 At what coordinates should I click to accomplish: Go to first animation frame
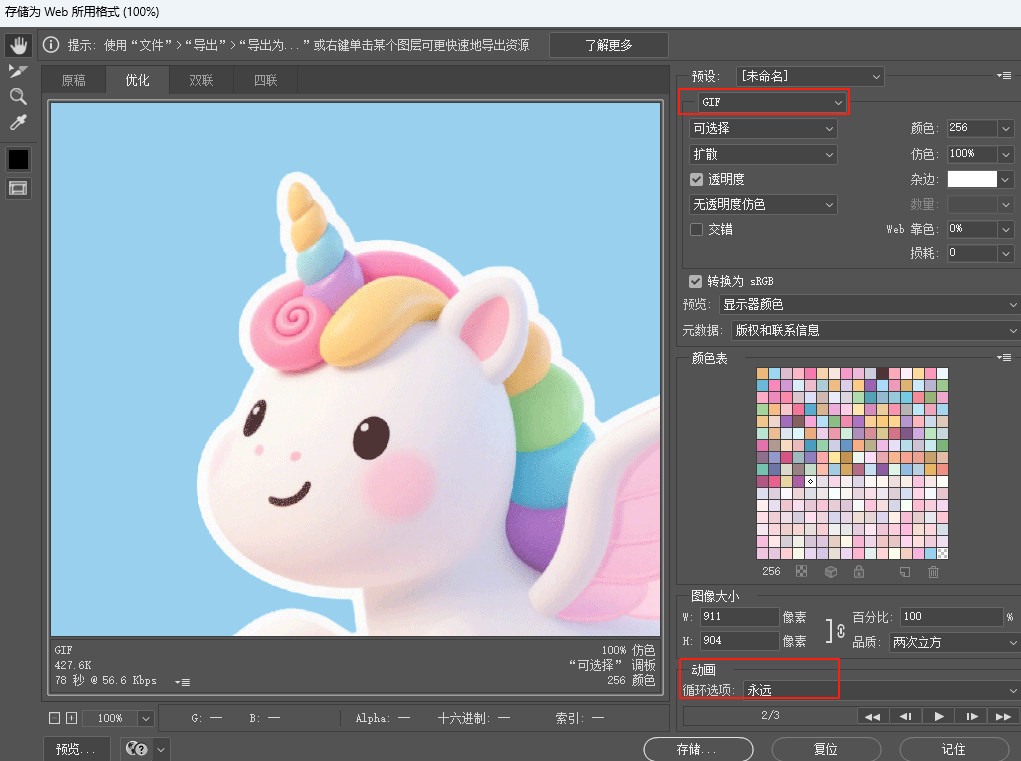click(x=873, y=717)
